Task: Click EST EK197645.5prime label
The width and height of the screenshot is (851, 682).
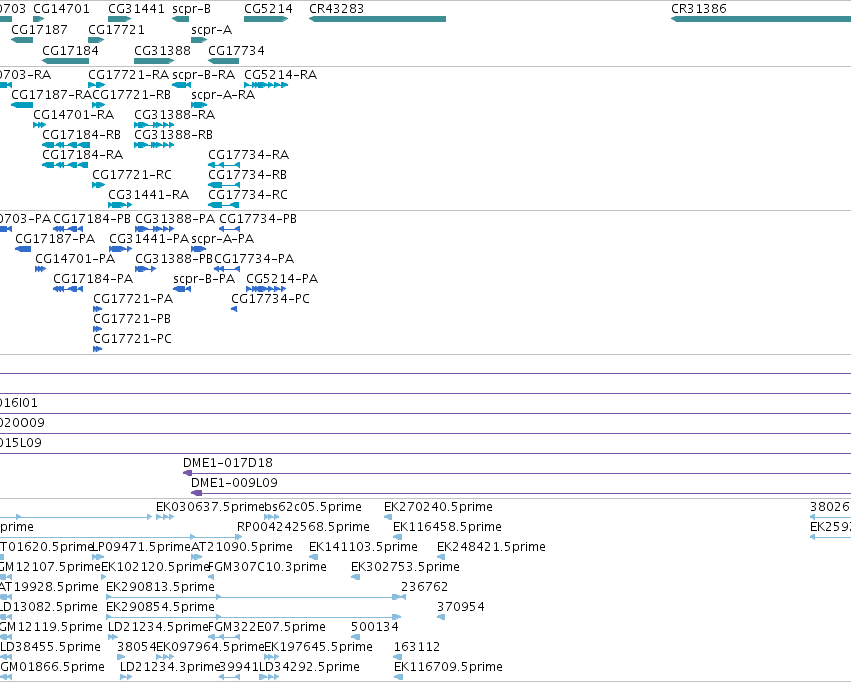Action: coord(318,648)
